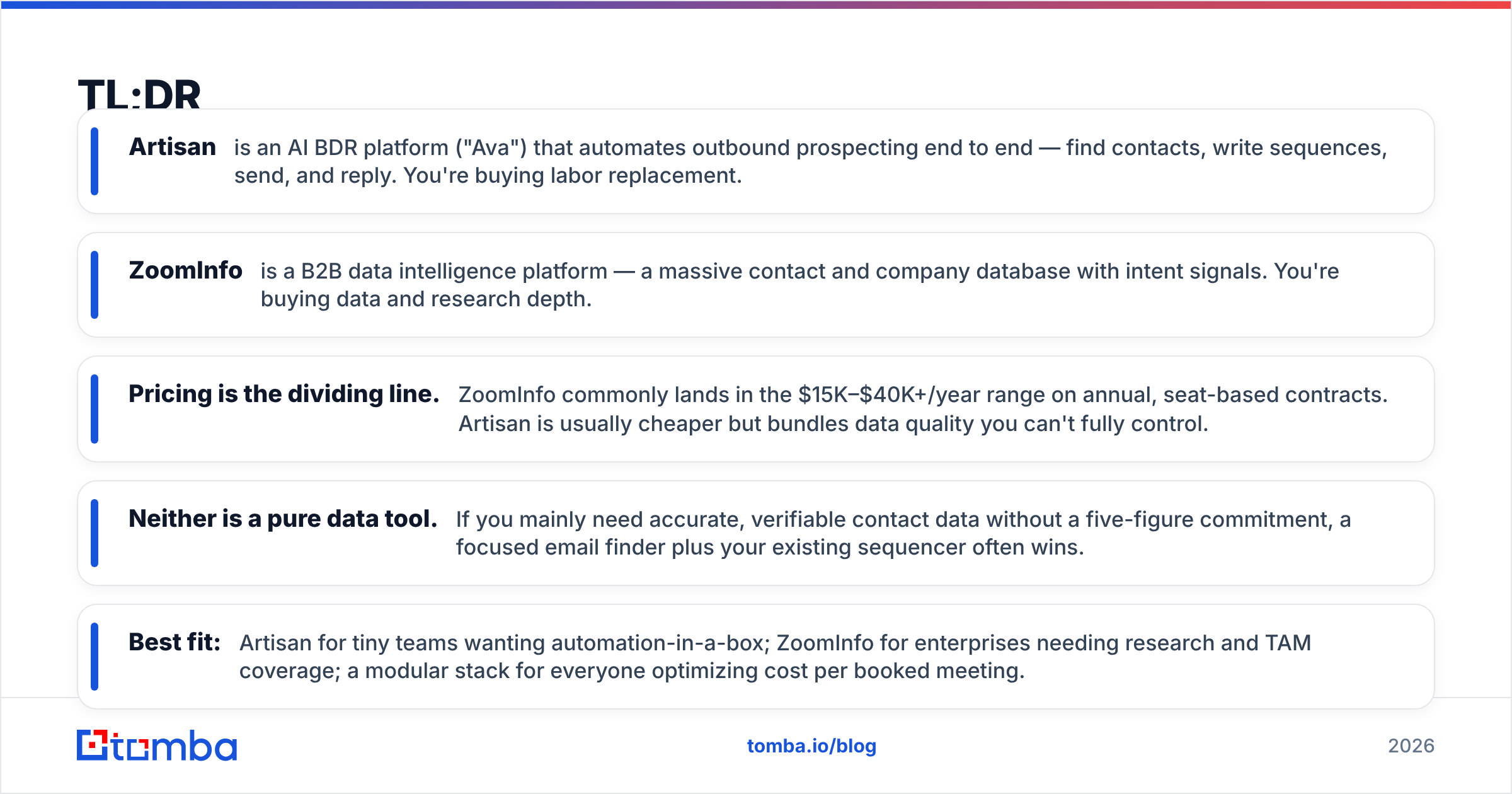Select the TL;DR heading

tap(139, 95)
